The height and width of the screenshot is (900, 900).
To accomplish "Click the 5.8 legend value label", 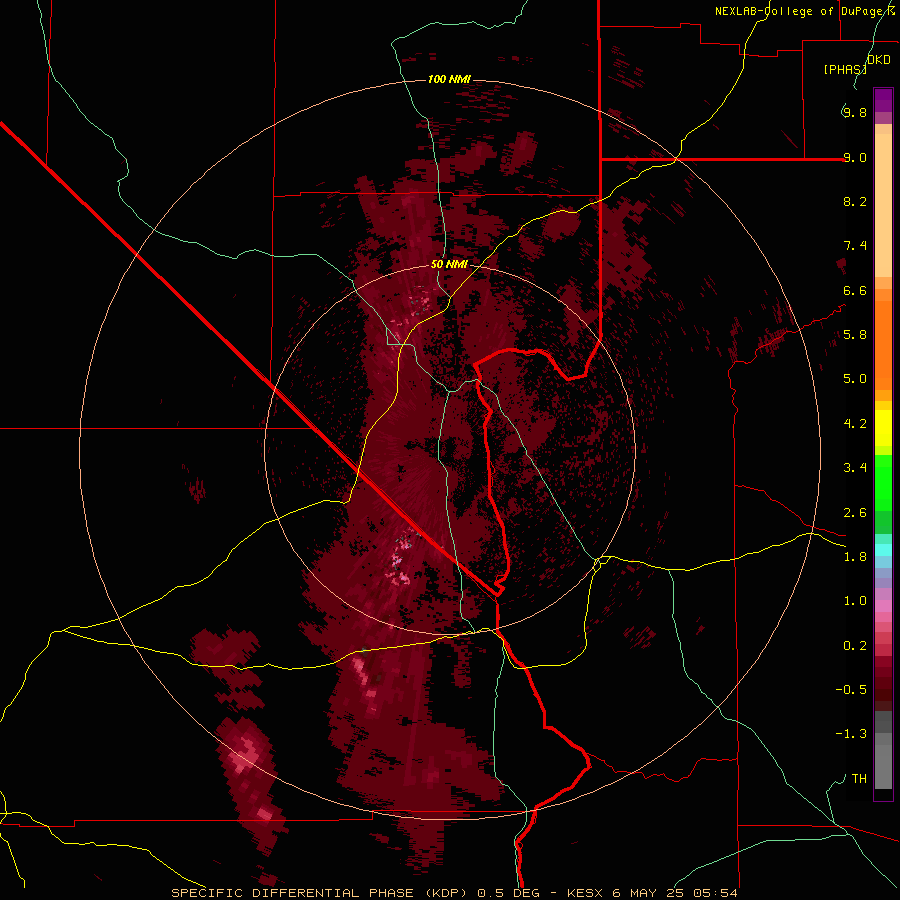I will (x=855, y=335).
